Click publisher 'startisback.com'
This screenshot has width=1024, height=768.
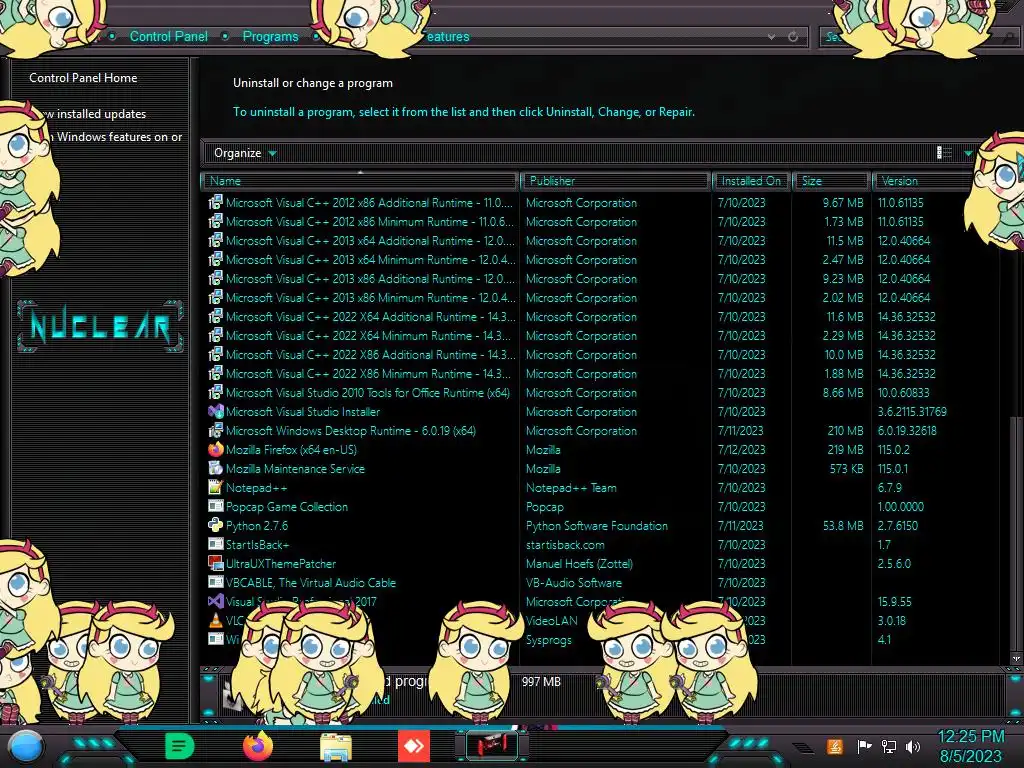[x=565, y=544]
